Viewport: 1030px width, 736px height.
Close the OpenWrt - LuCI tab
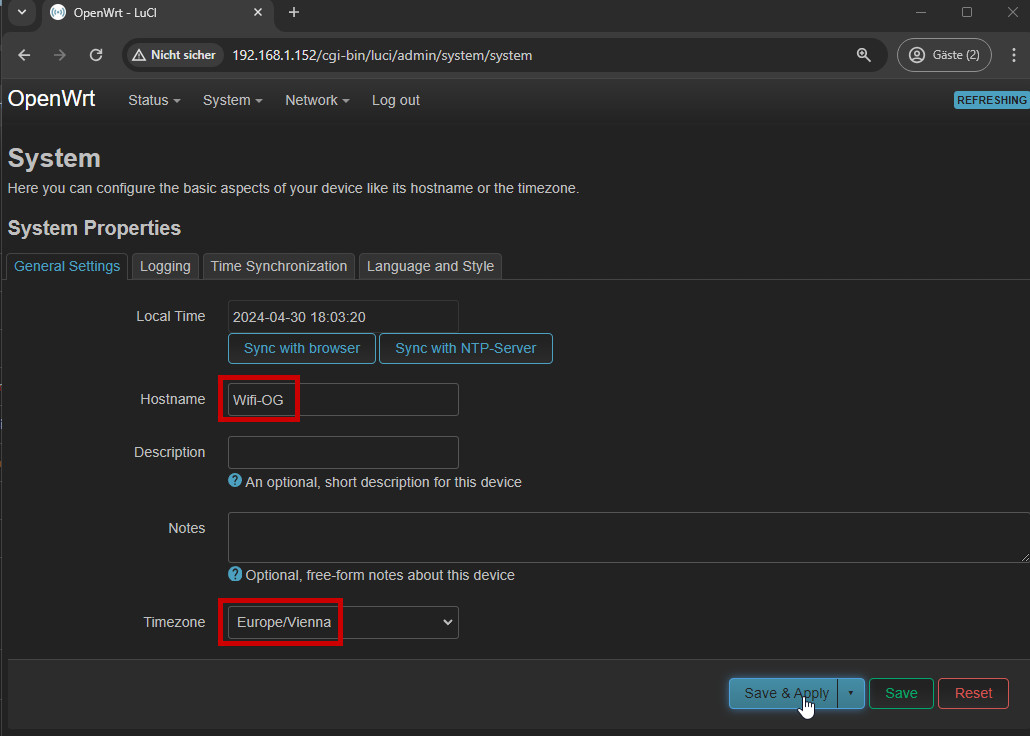(258, 13)
